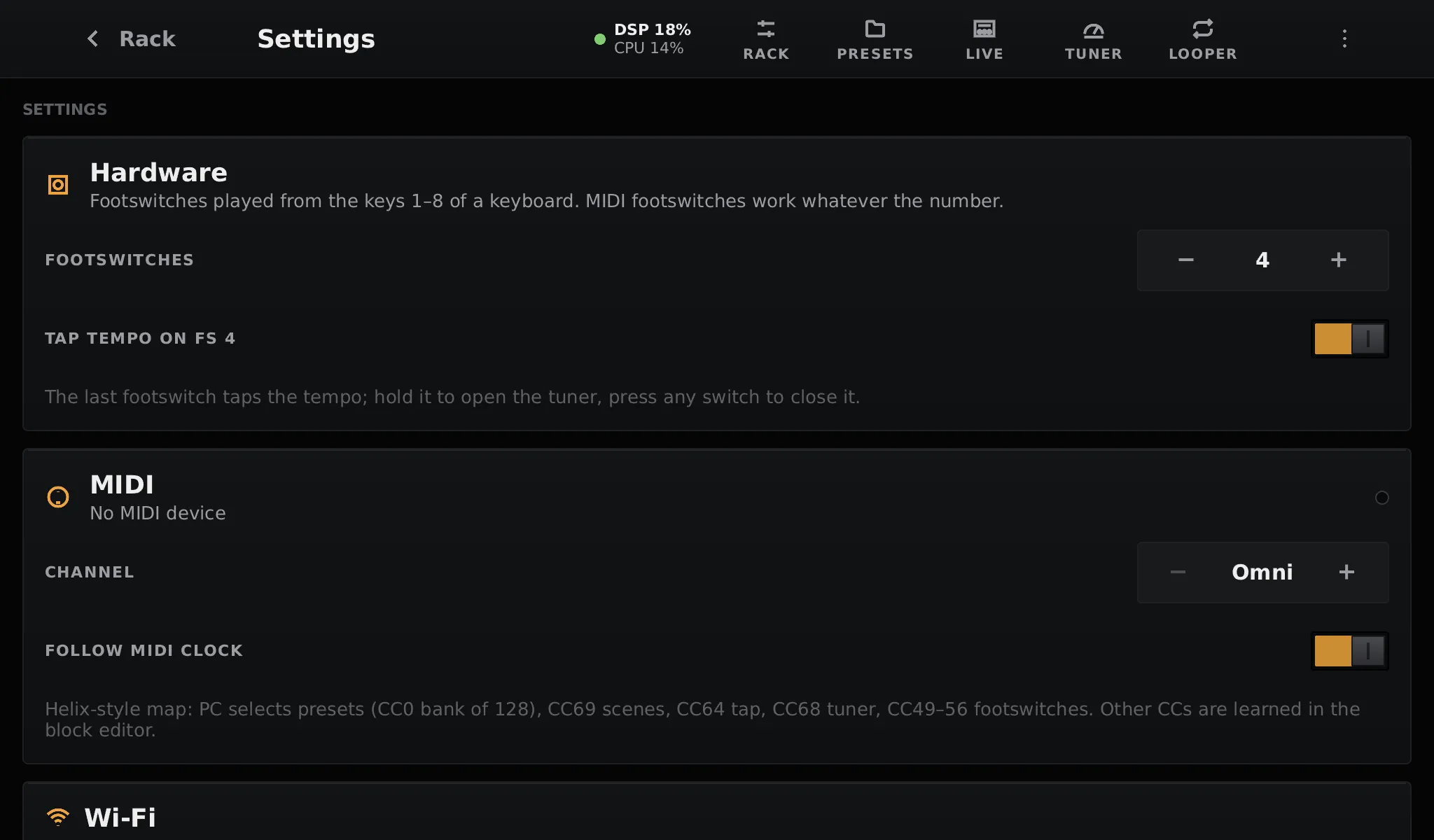Click the TAP TEMPO ON FS 4 label
The width and height of the screenshot is (1434, 840).
coord(140,338)
